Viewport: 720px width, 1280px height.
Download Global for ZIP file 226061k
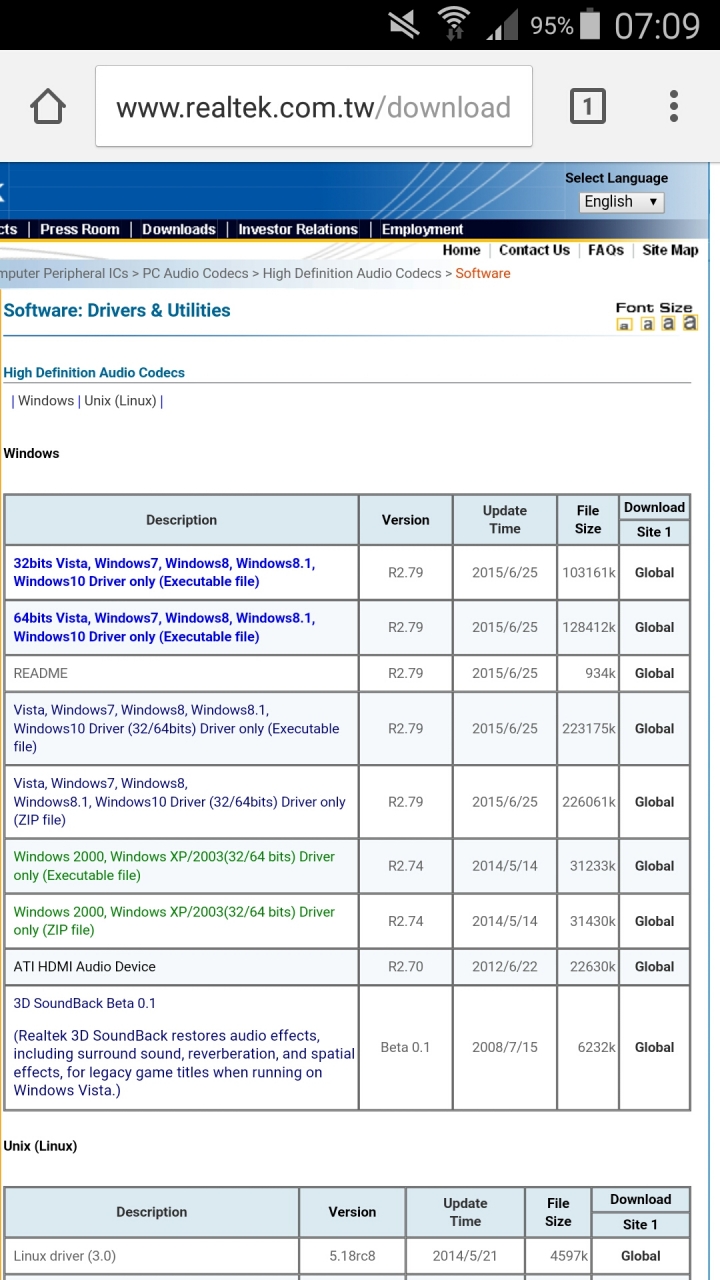654,801
